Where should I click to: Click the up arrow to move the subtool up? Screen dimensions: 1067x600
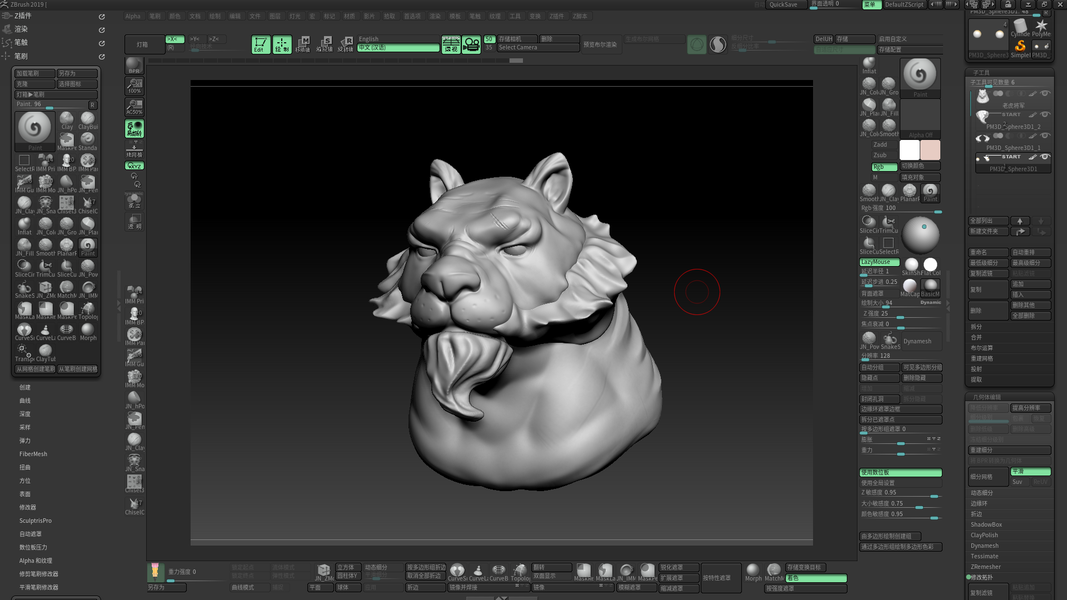(1019, 221)
